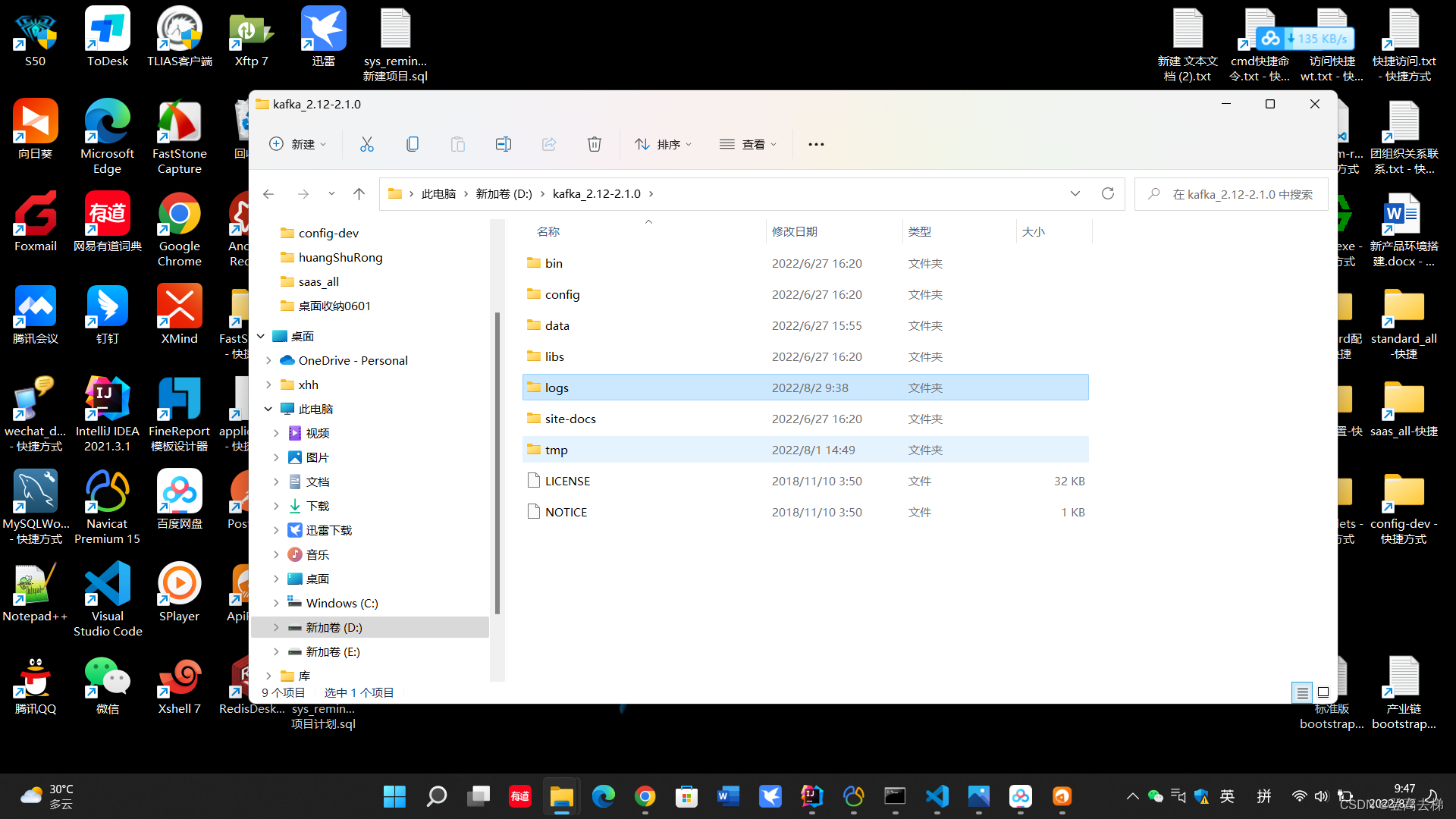
Task: Switch the 拼 input method indicator in the tray
Action: pos(1264,796)
